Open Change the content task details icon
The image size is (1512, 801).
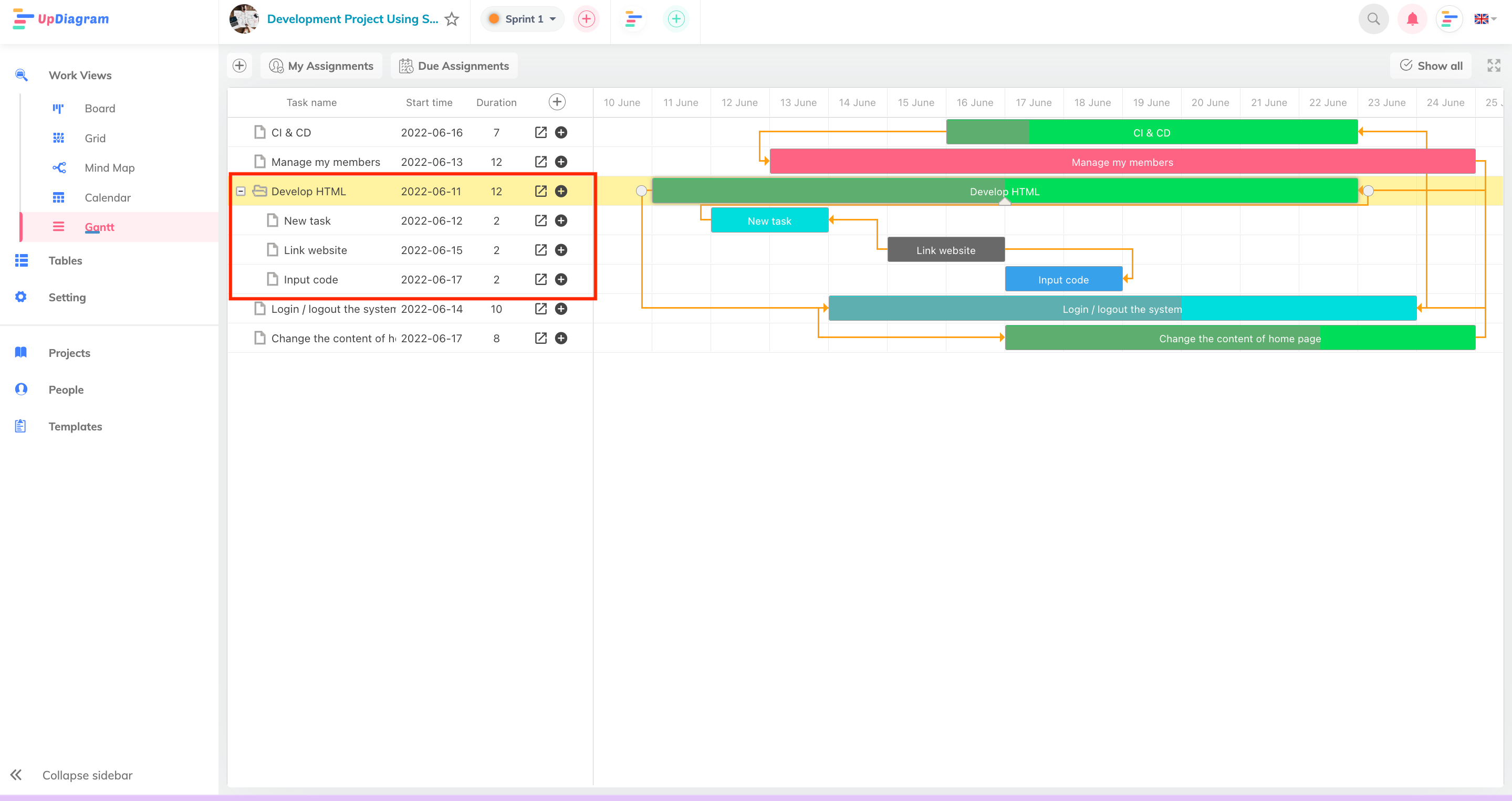pos(540,338)
